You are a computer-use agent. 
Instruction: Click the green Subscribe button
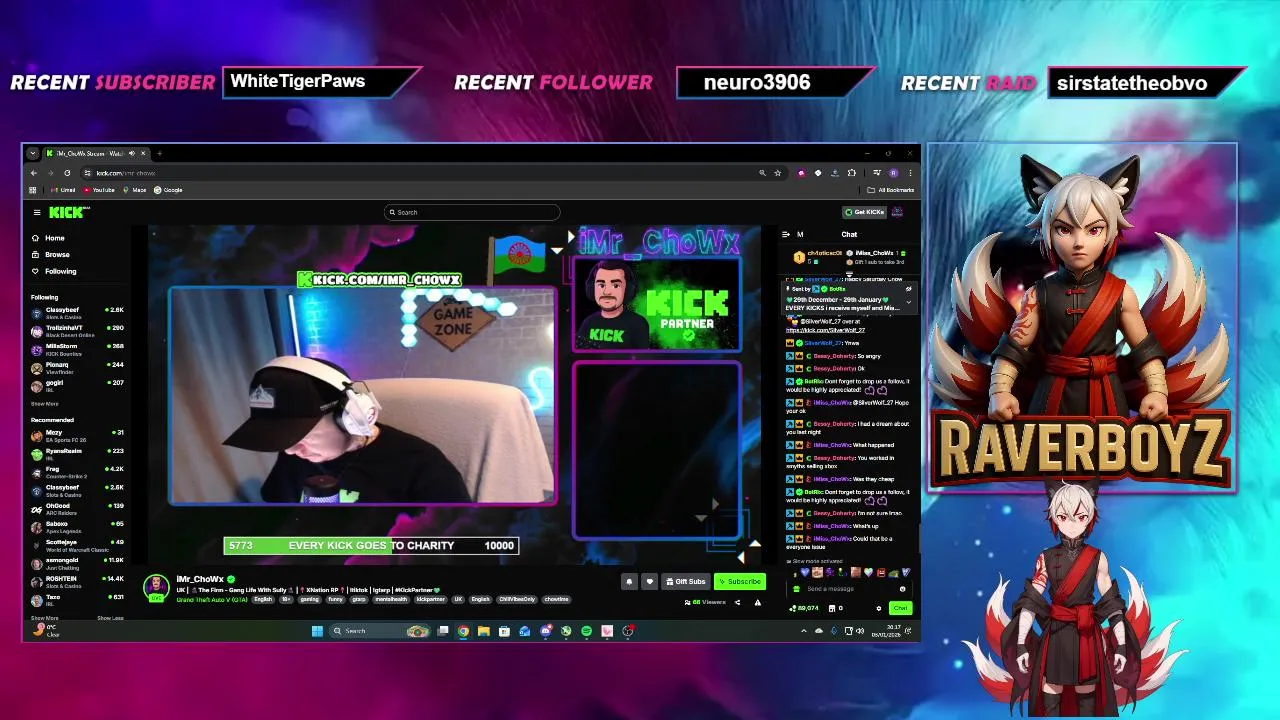coord(740,582)
